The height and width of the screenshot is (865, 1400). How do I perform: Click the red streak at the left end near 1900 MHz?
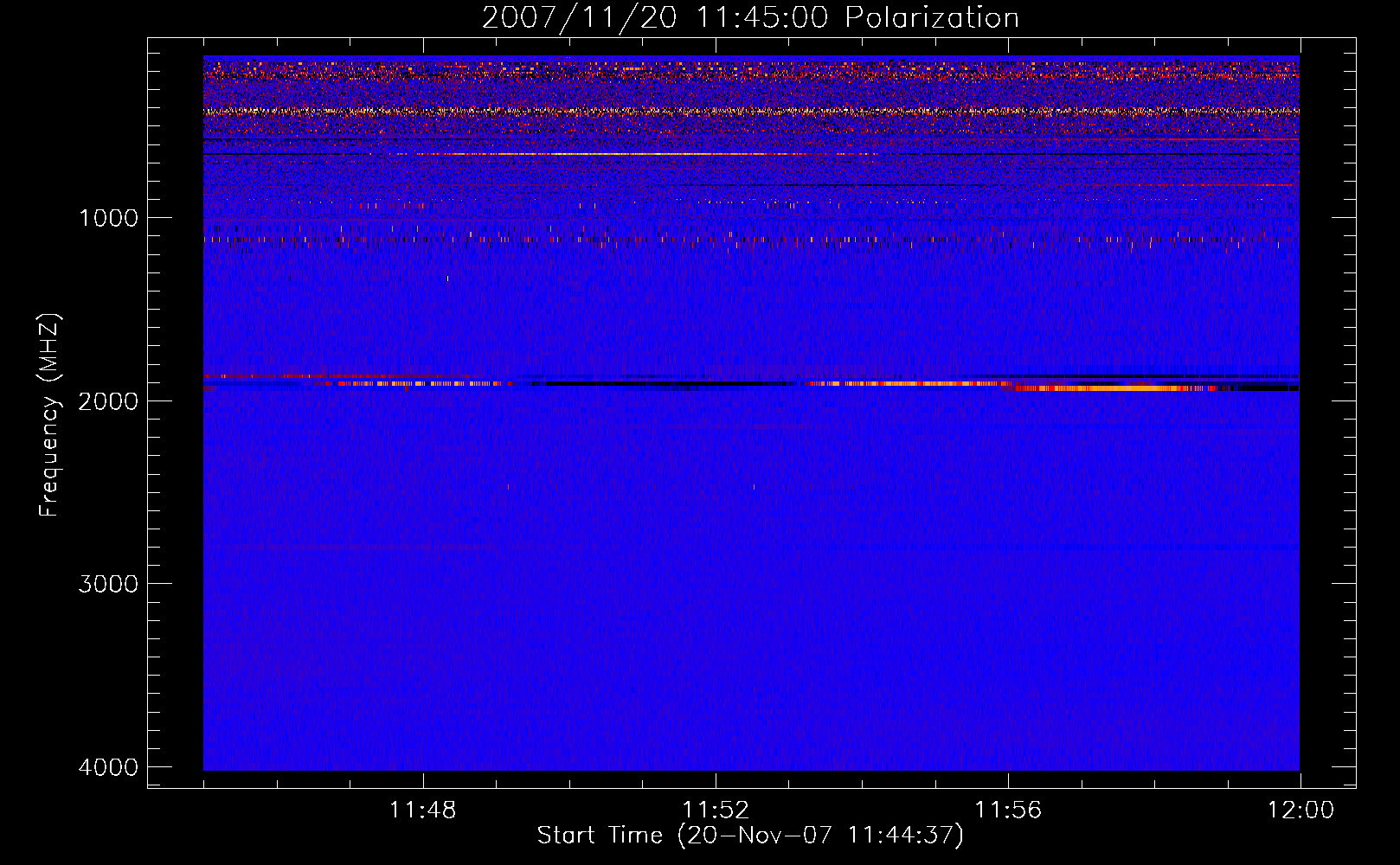click(x=260, y=376)
